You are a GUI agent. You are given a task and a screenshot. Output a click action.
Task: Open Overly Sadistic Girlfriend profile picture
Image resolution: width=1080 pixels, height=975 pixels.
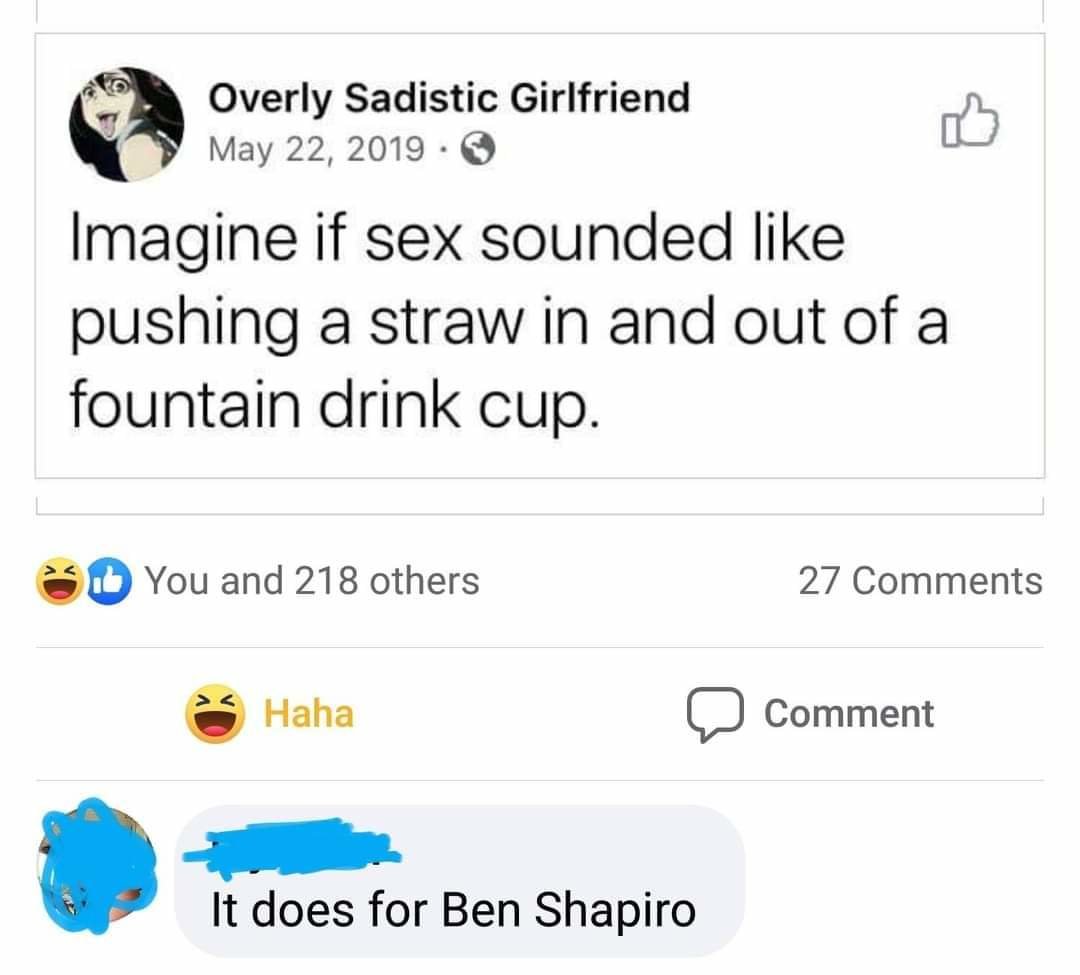coord(126,124)
